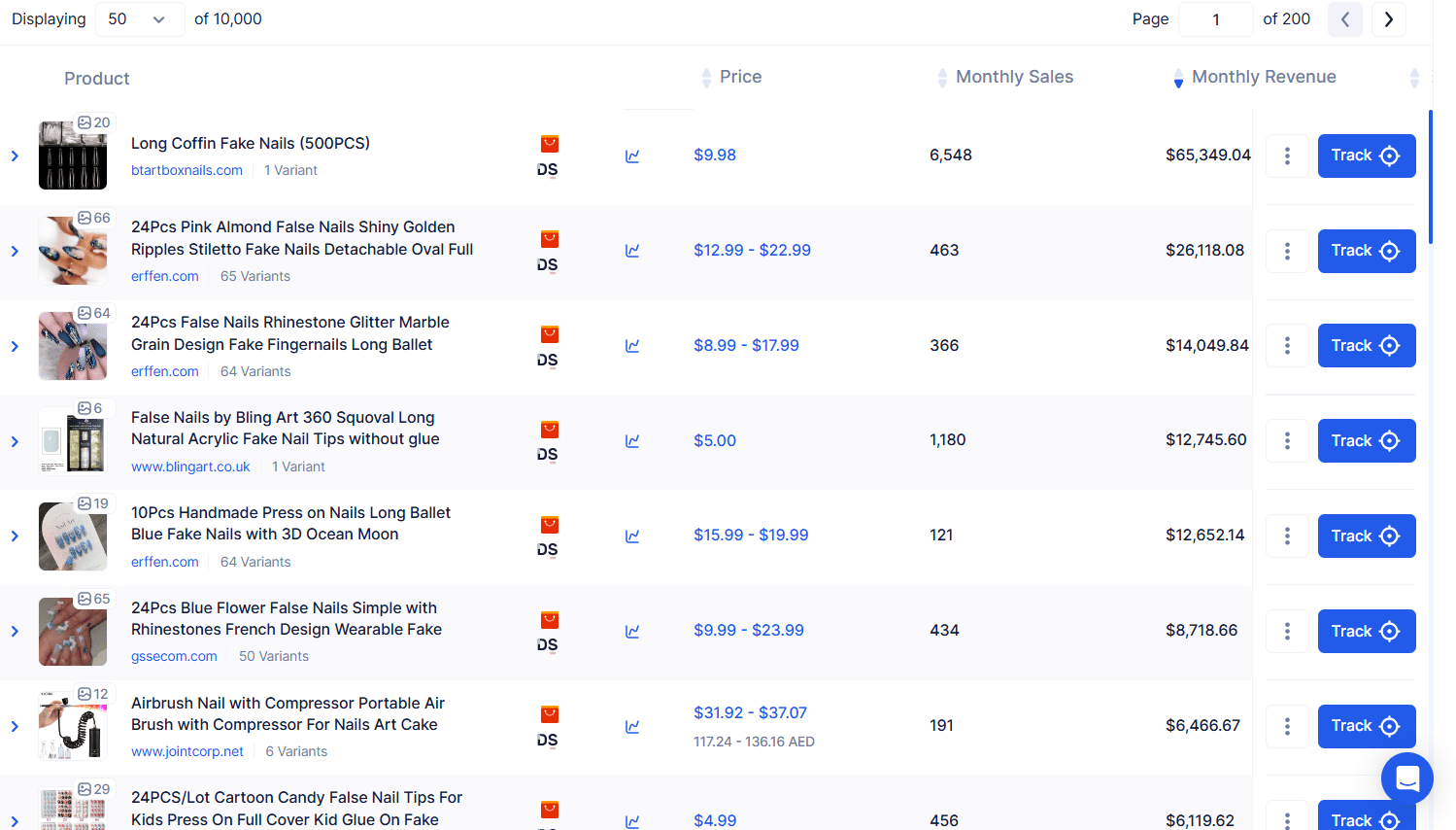Open Airbrush Nail with Compressor thumbnail
Screen dimensions: 1456x830
pyautogui.click(x=73, y=726)
